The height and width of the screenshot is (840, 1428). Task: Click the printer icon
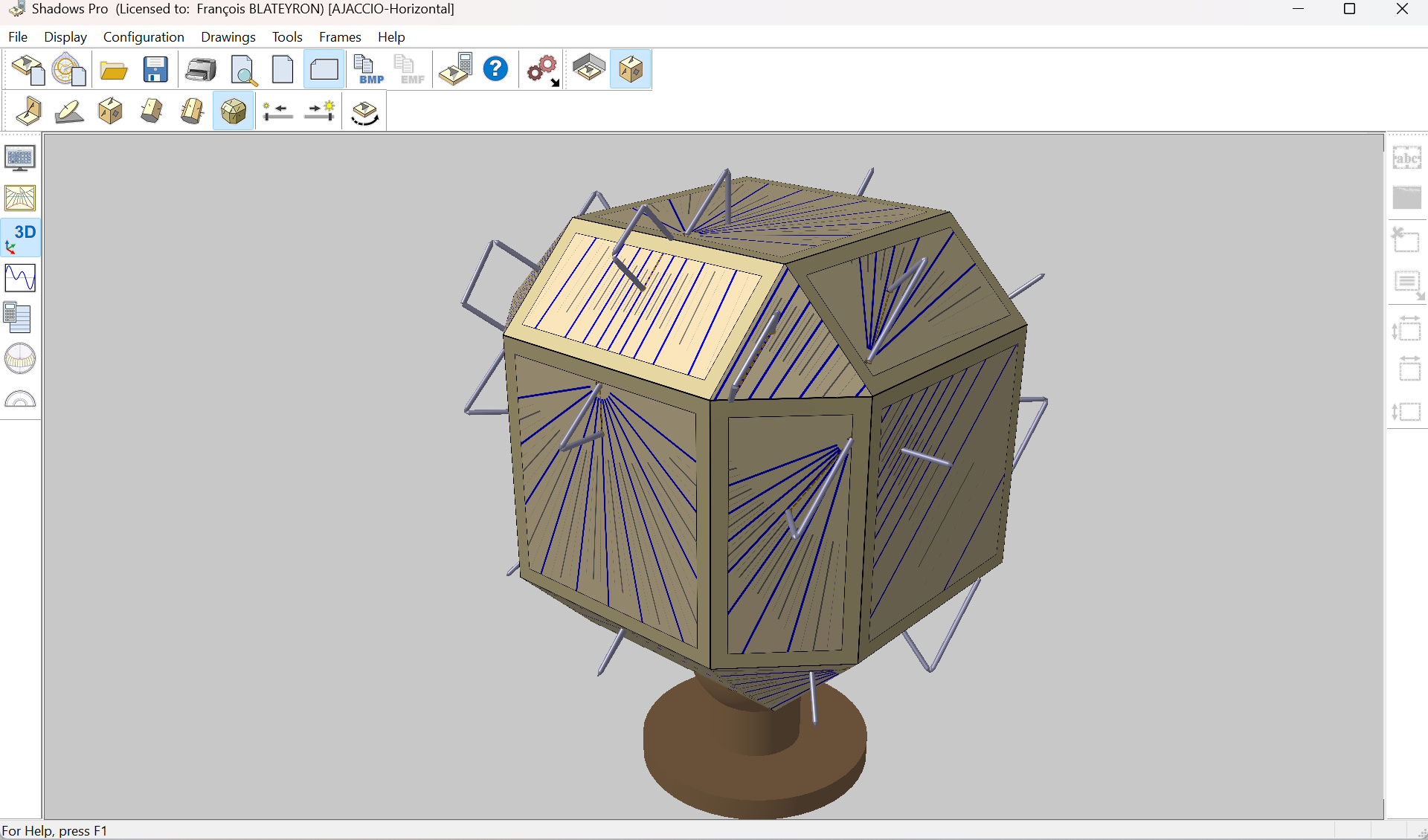tap(200, 70)
